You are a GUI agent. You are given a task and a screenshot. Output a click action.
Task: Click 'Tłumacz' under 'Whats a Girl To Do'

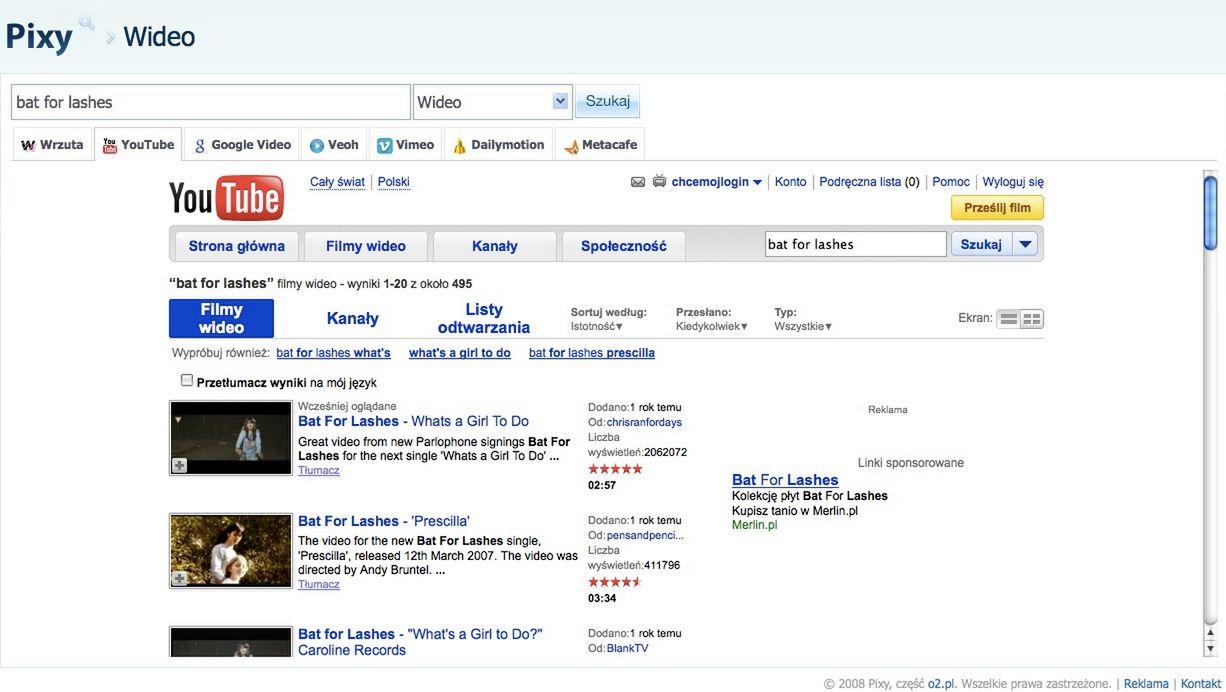pyautogui.click(x=319, y=471)
